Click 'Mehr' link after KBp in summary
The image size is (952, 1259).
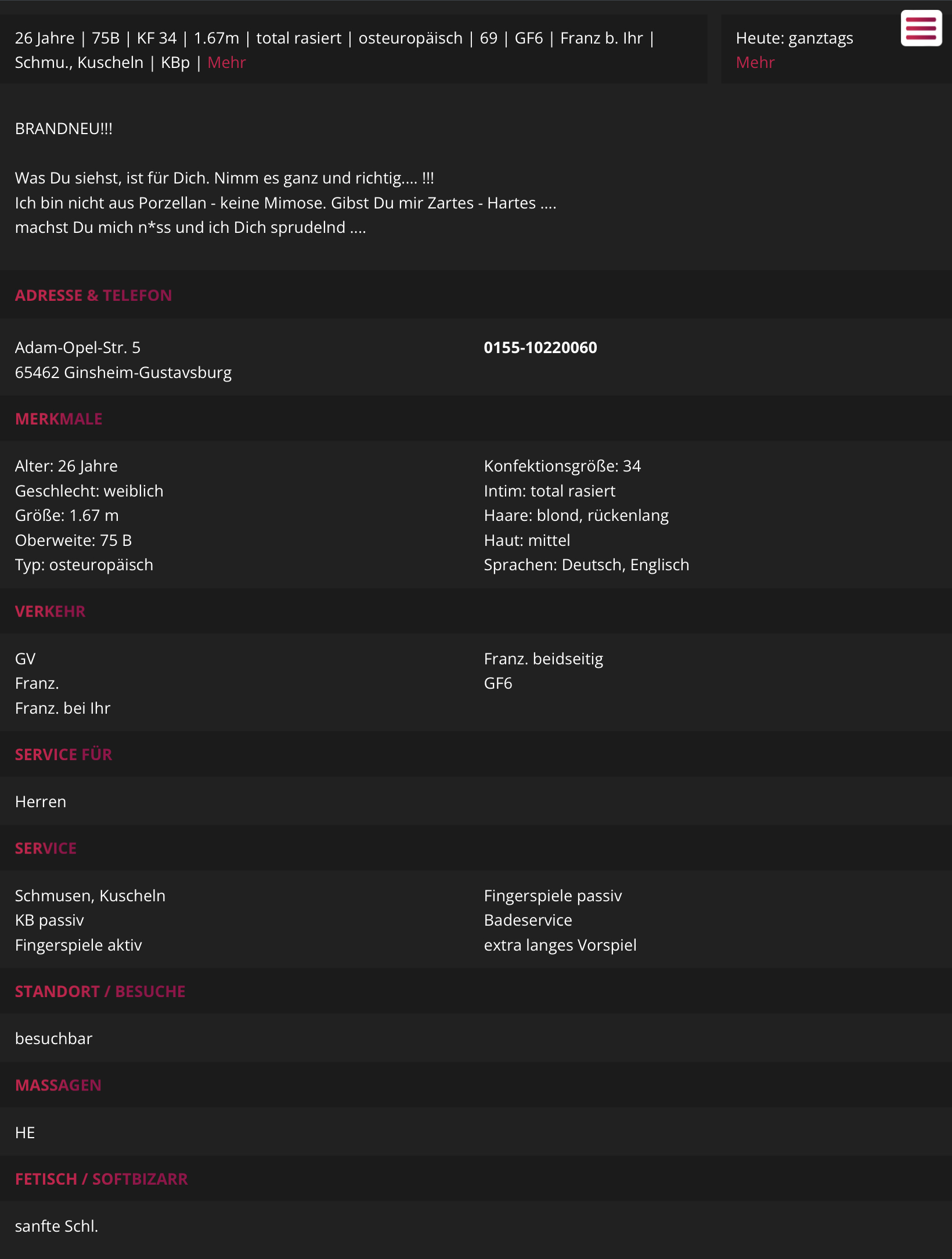[x=226, y=63]
